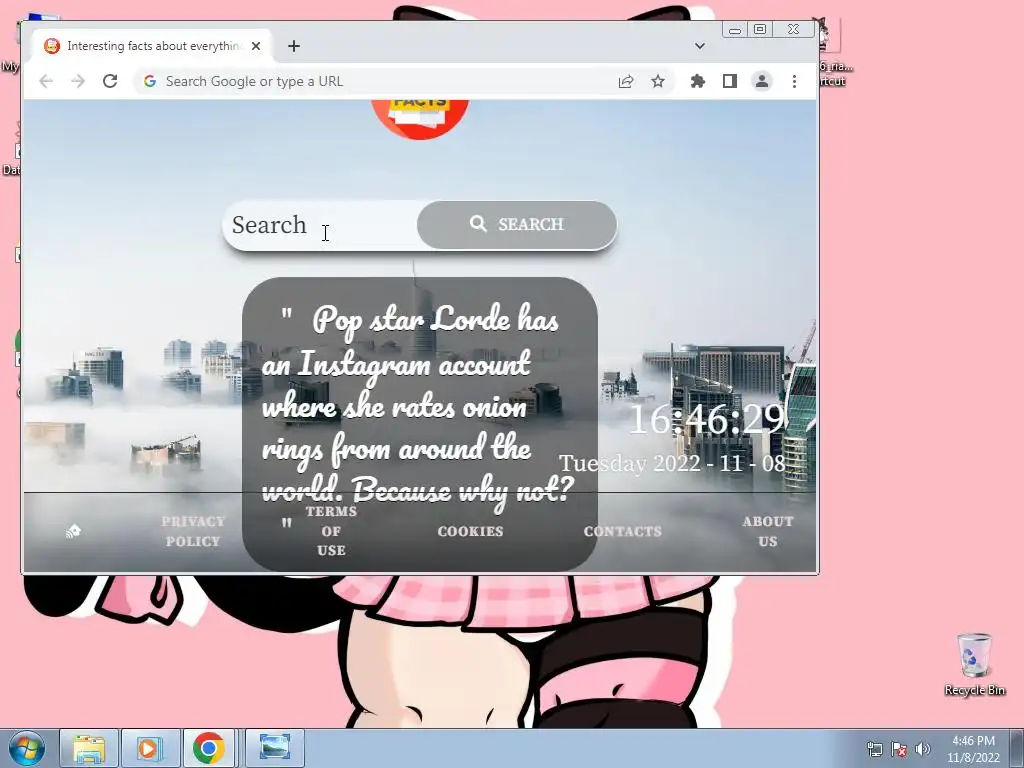Open the Extensions puzzle icon
This screenshot has width=1024, height=768.
coord(697,81)
